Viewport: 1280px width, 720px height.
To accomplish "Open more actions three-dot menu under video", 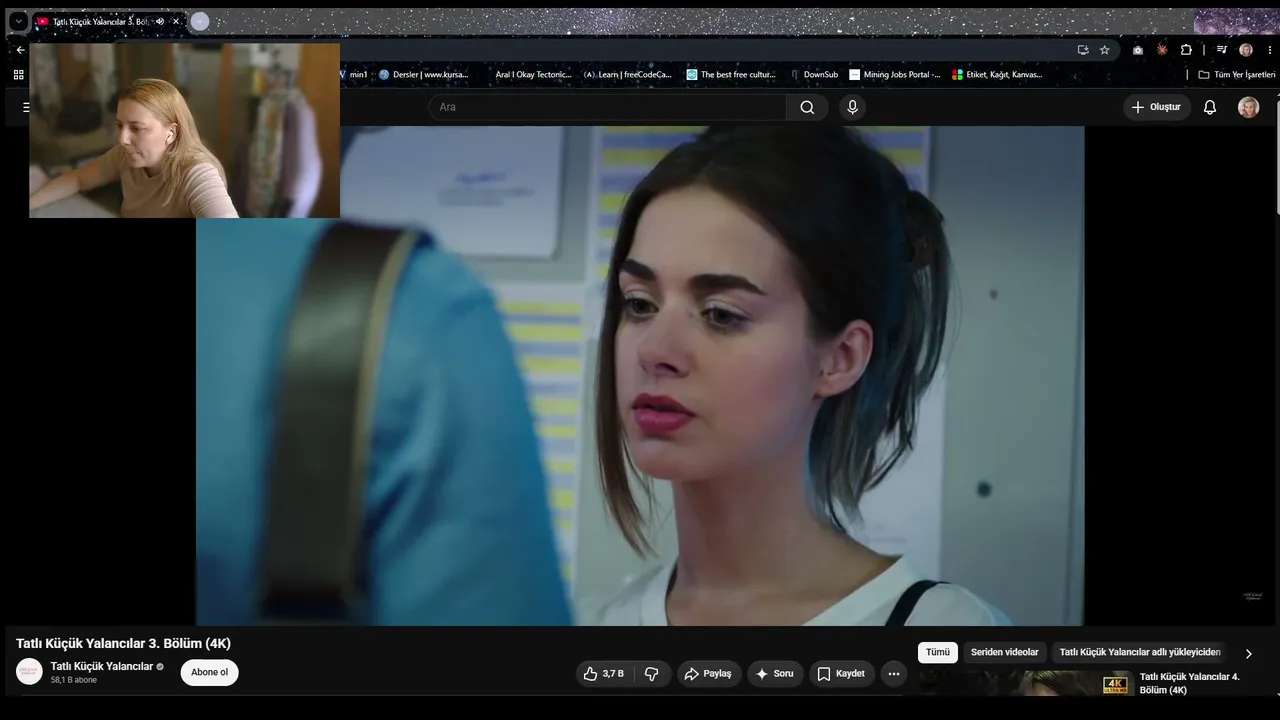I will (x=894, y=674).
